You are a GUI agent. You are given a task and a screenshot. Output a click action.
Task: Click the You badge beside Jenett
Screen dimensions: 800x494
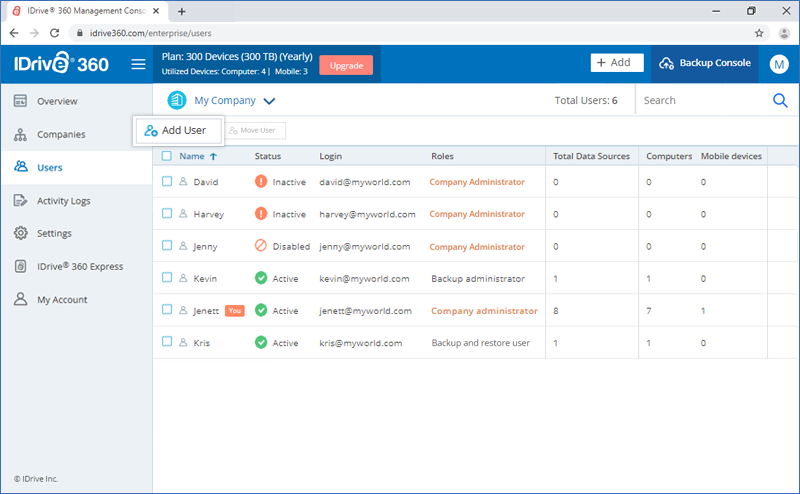pyautogui.click(x=235, y=310)
